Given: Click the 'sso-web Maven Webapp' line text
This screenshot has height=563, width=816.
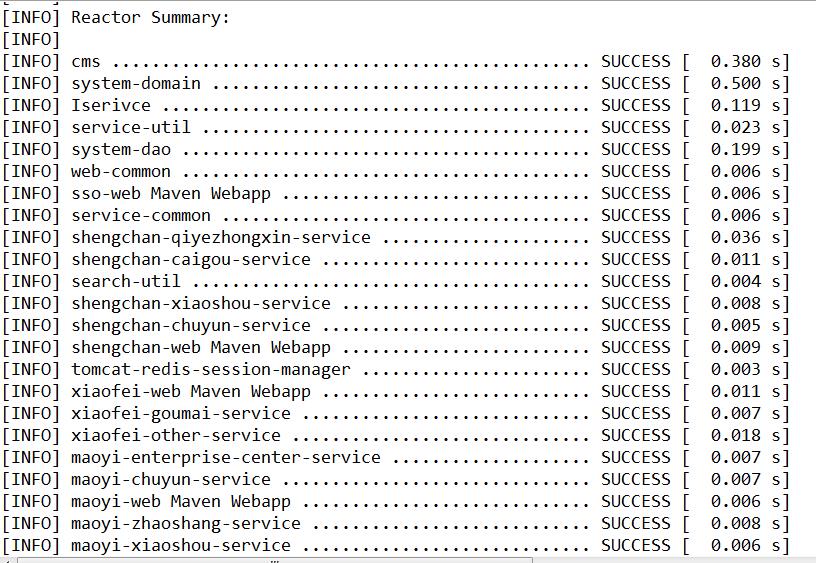Looking at the screenshot, I should (x=171, y=194).
